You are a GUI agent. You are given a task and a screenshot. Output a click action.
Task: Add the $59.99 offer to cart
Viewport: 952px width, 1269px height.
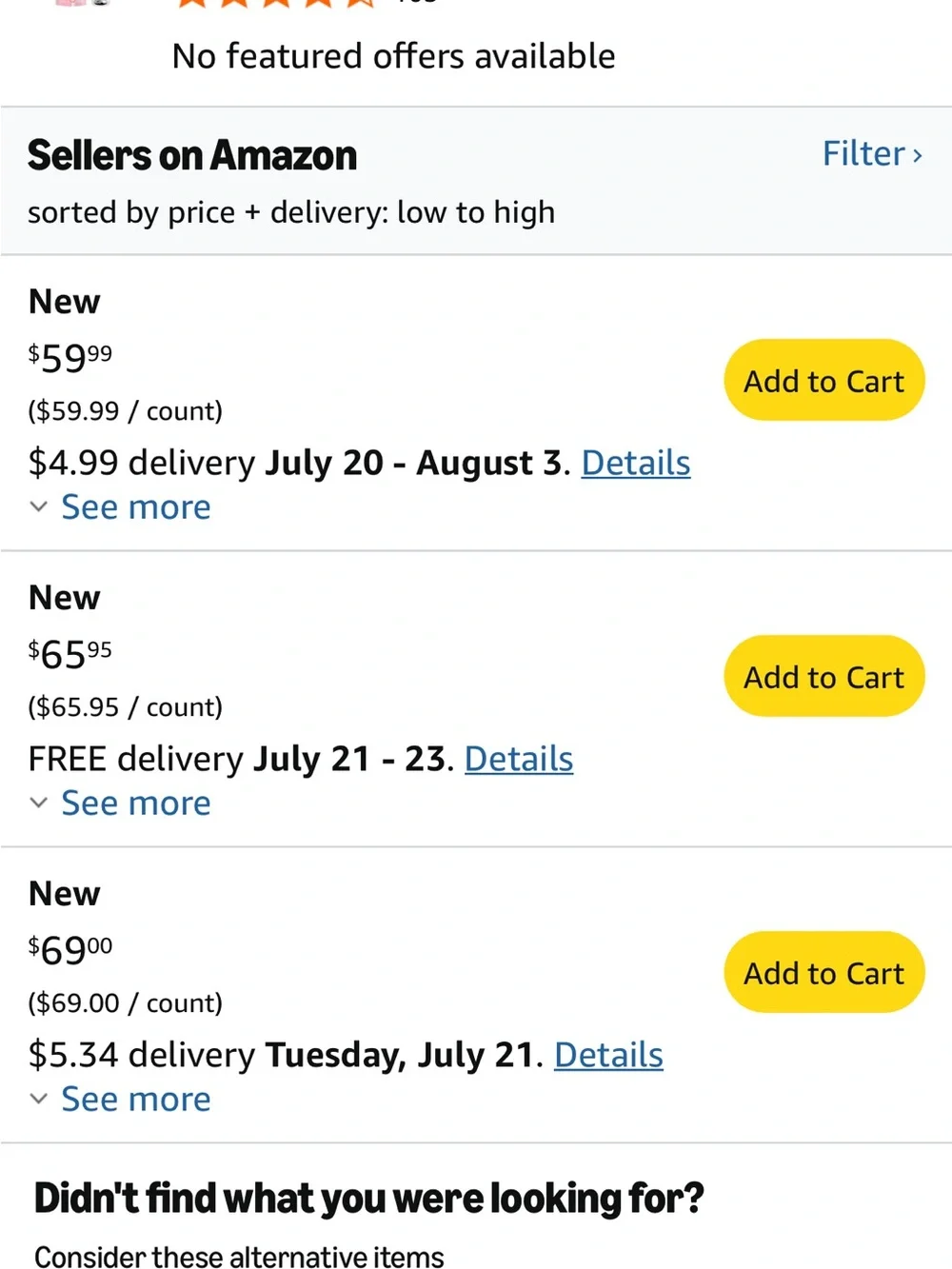tap(824, 380)
